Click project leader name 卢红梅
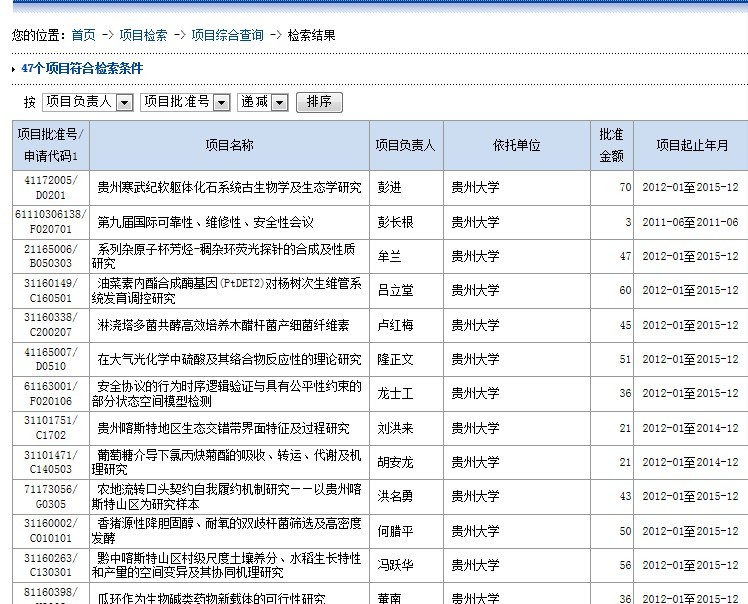 click(395, 325)
